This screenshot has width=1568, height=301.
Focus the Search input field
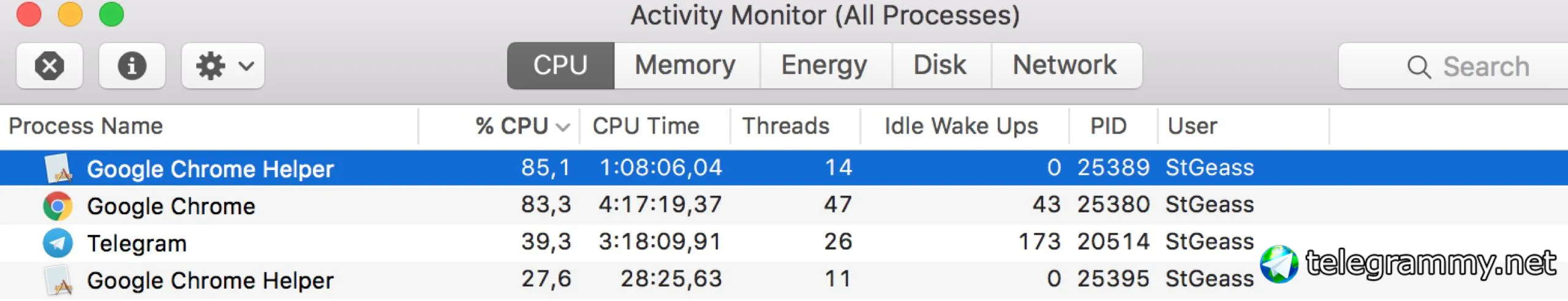click(1454, 66)
